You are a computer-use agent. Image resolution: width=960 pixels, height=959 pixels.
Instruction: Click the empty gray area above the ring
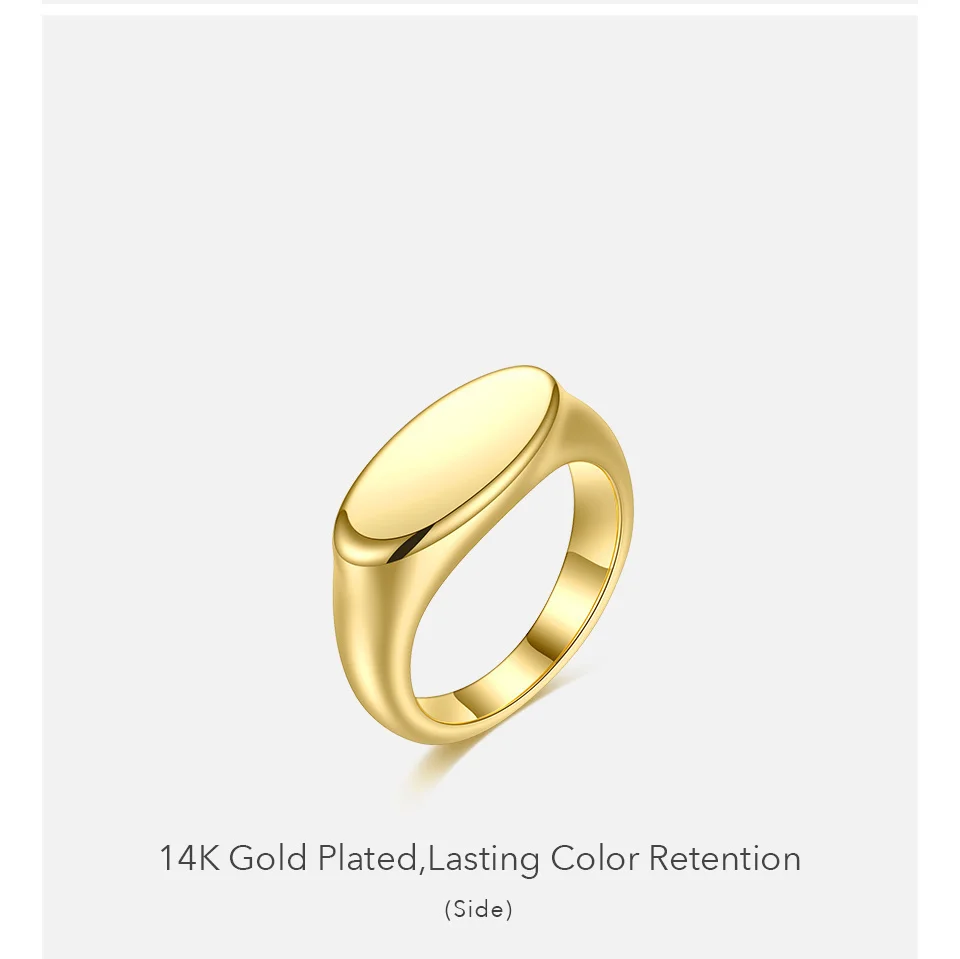480,184
